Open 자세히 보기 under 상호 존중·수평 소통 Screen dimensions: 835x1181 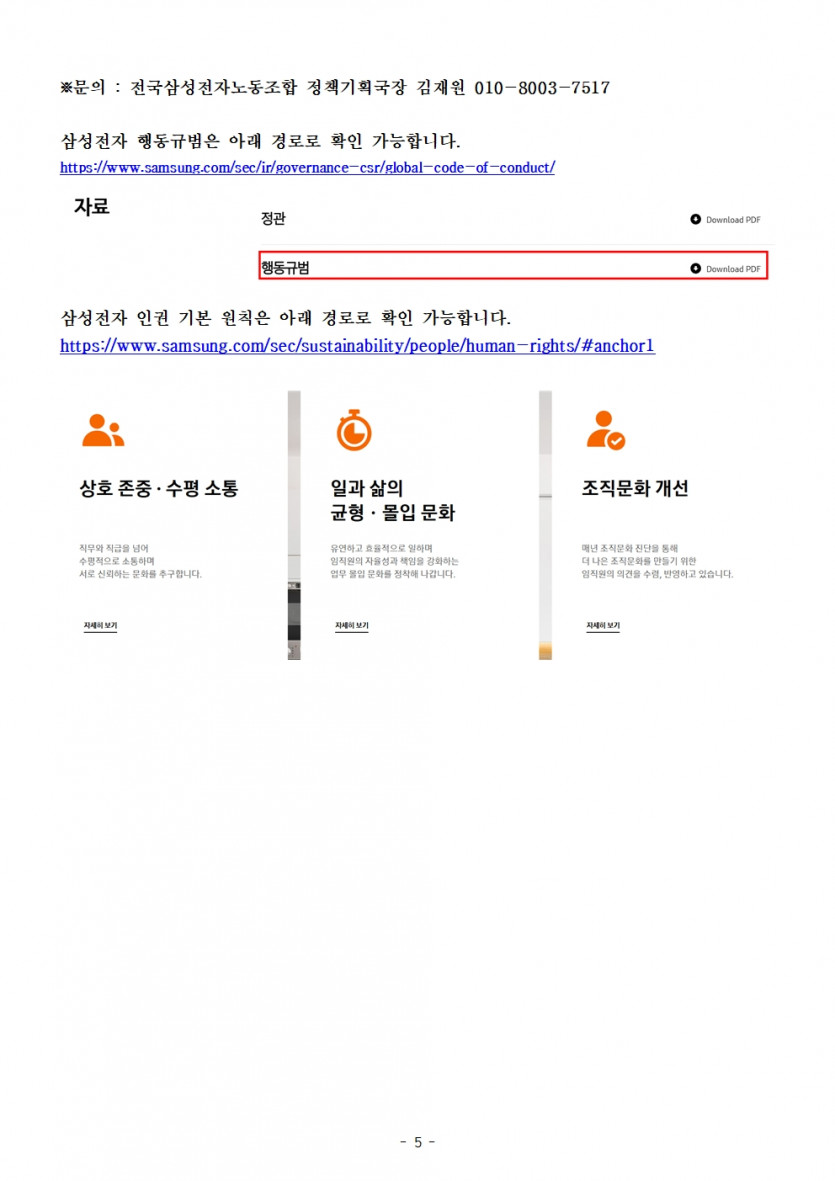coord(100,626)
